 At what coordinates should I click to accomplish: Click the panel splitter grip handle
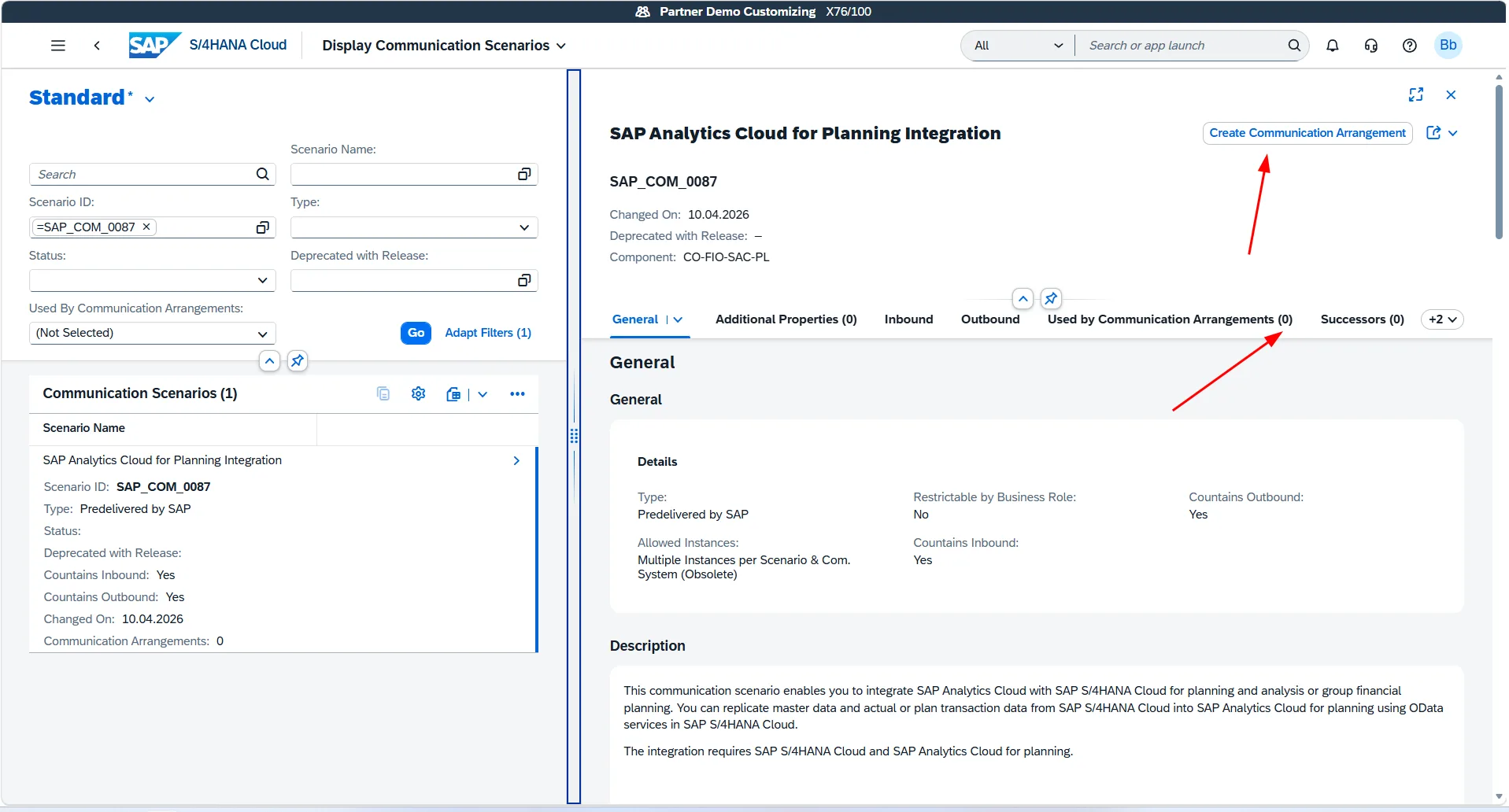coord(574,436)
